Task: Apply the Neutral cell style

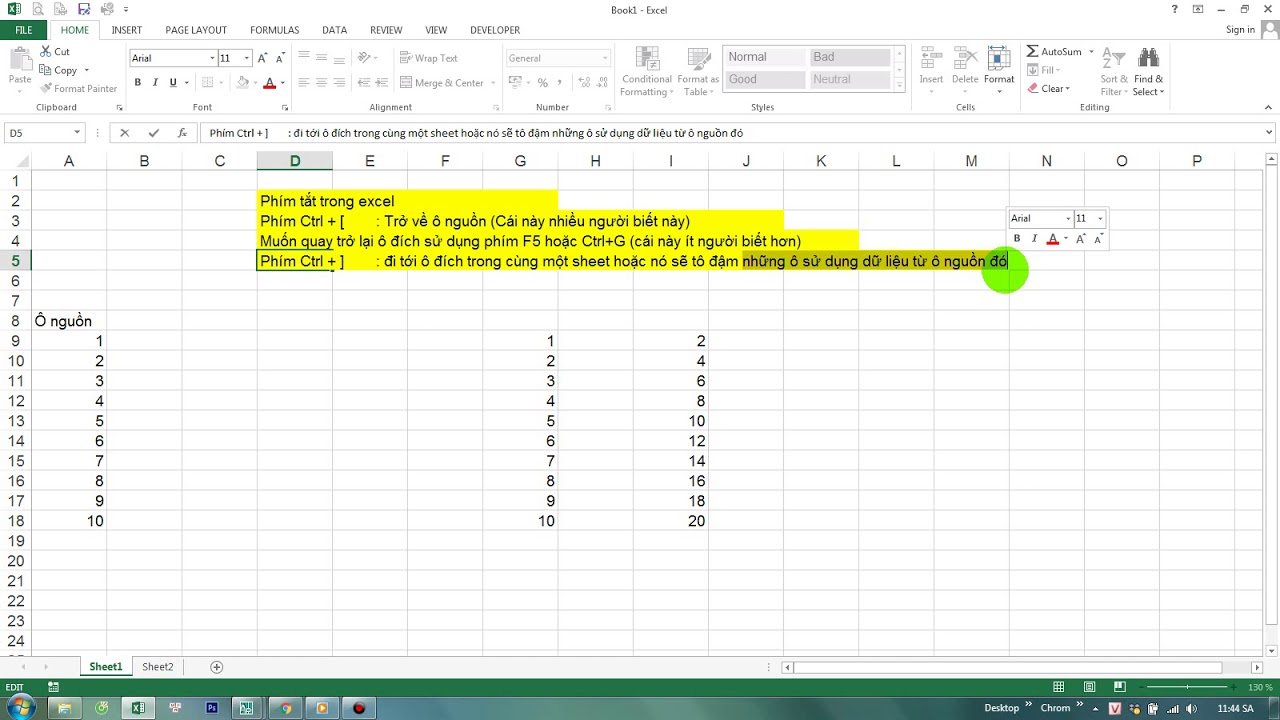Action: 850,79
